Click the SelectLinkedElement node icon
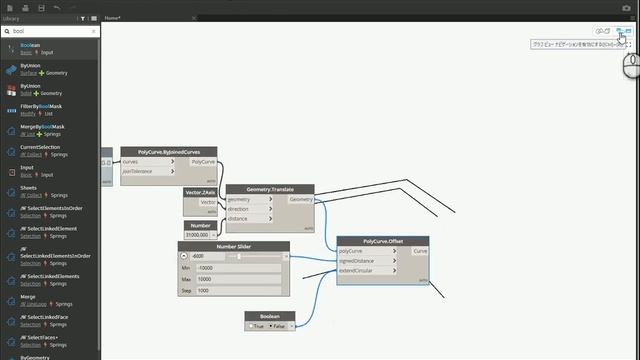 (x=11, y=233)
